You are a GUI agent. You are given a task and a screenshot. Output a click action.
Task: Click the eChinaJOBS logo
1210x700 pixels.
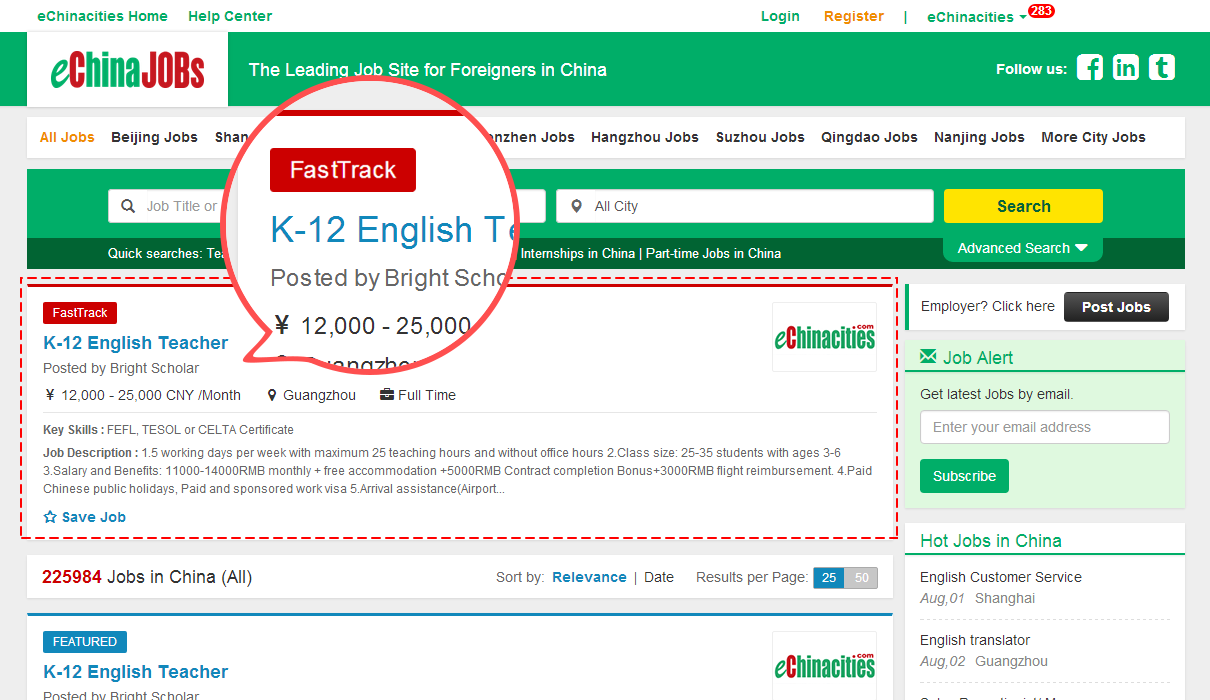point(127,70)
